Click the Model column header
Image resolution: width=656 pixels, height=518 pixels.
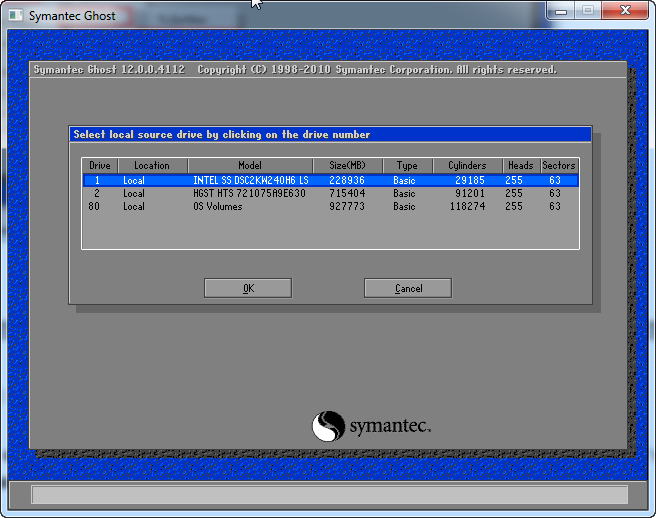click(x=250, y=166)
